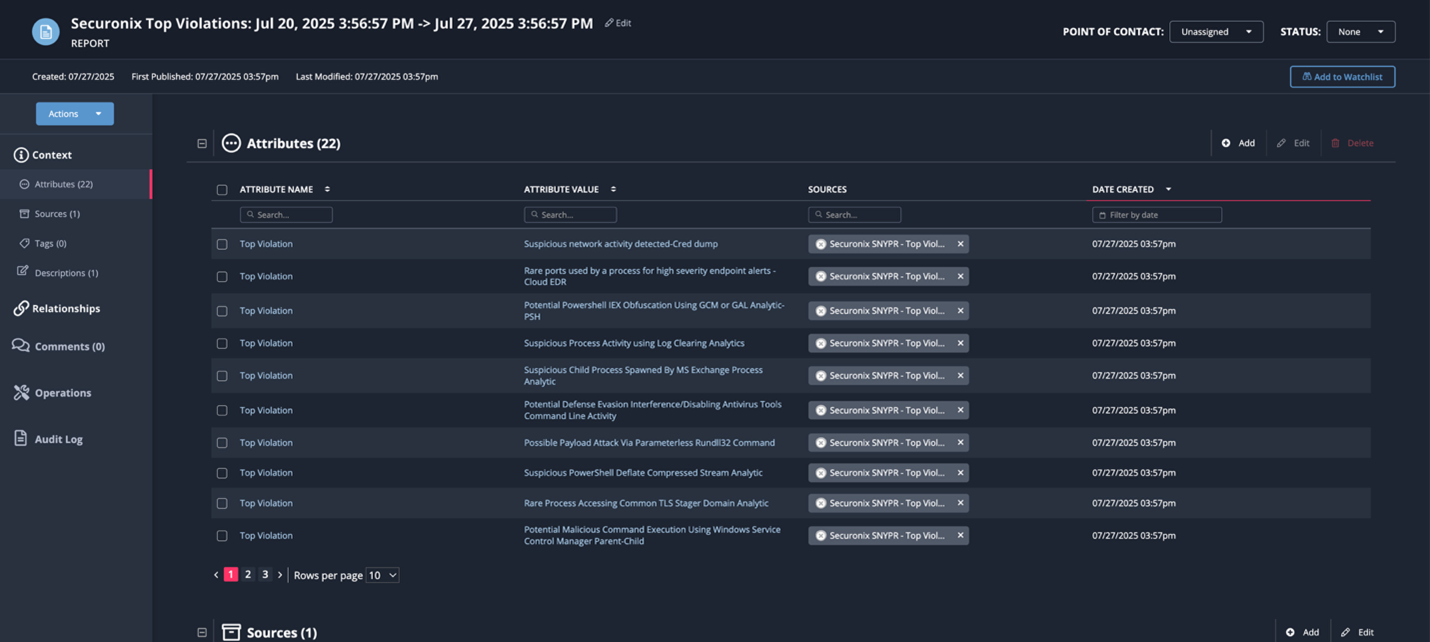Click the Audit Log document icon
This screenshot has width=1430, height=642.
coord(21,439)
